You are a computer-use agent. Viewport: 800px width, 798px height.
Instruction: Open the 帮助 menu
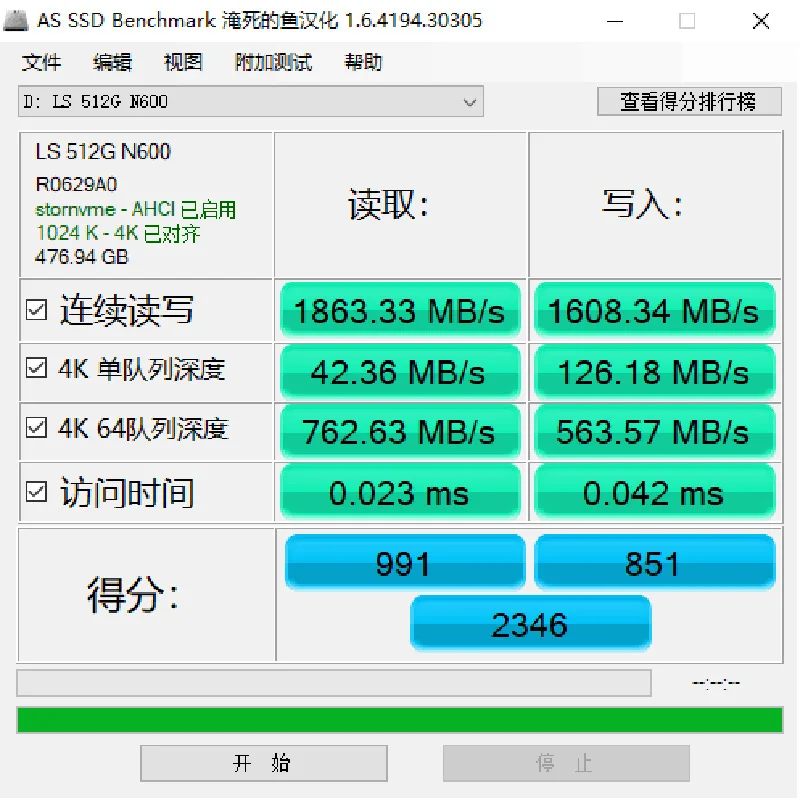(x=363, y=62)
